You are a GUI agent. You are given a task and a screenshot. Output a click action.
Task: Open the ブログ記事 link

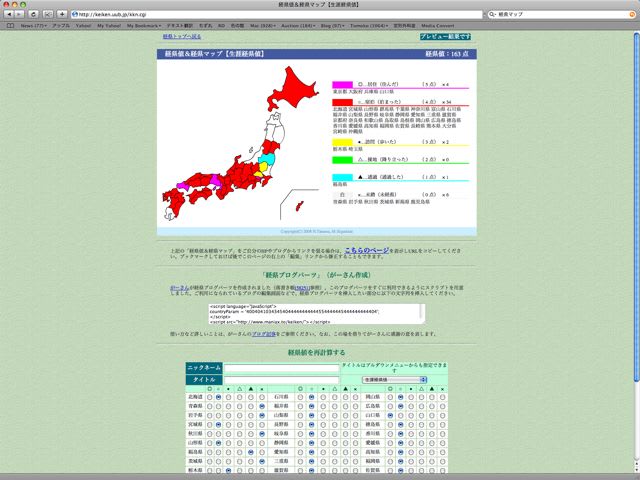pos(264,334)
